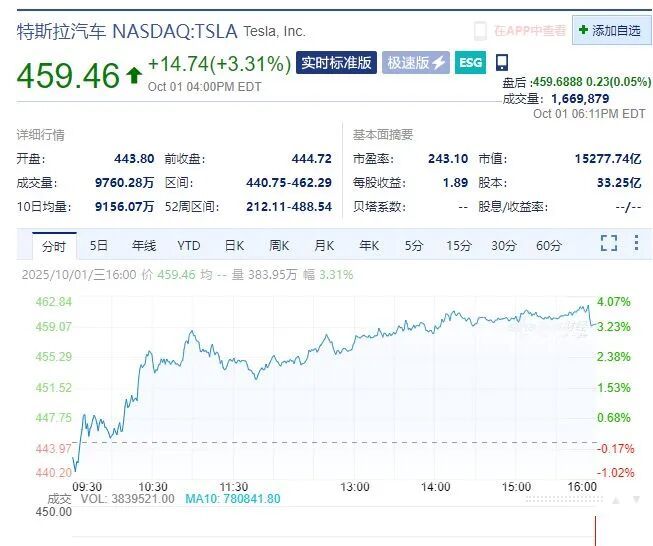The image size is (653, 546).
Task: Click the fullscreen chart icon
Action: coord(608,243)
